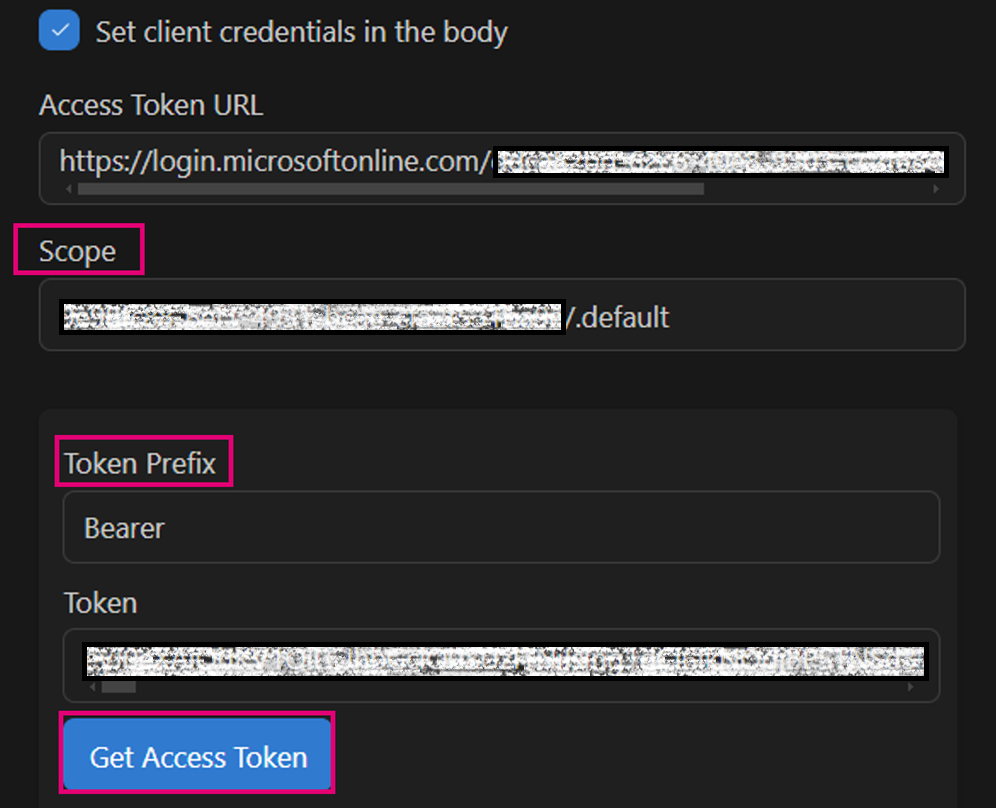Uncheck the Set client credentials checkbox
Screen dimensions: 996x808
[59, 30]
